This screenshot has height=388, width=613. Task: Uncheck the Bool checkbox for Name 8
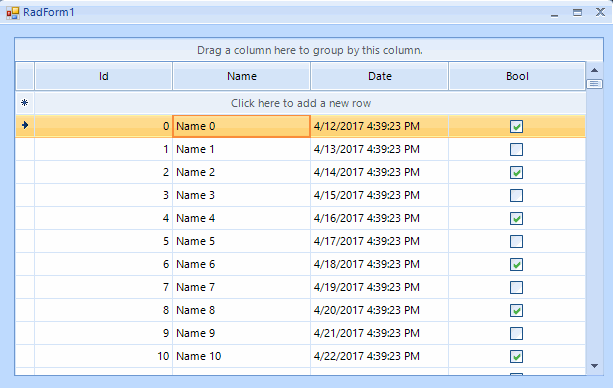click(x=516, y=311)
